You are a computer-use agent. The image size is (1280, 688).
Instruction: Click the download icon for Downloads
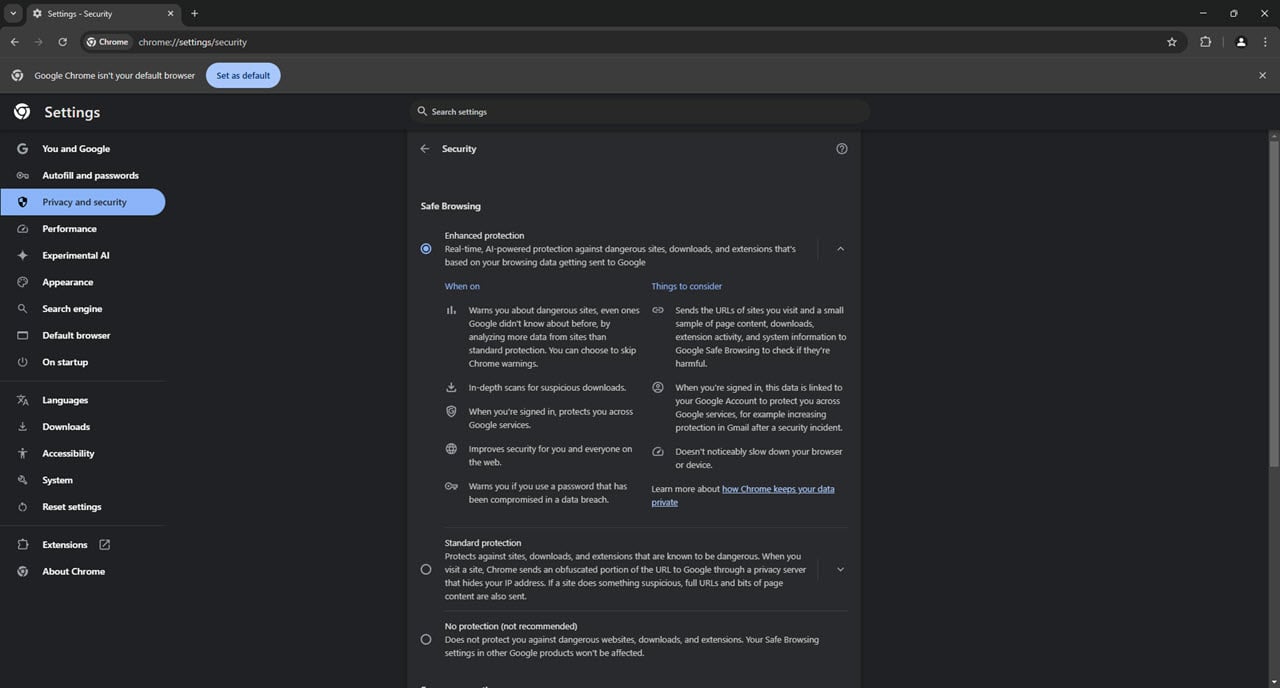[22, 427]
